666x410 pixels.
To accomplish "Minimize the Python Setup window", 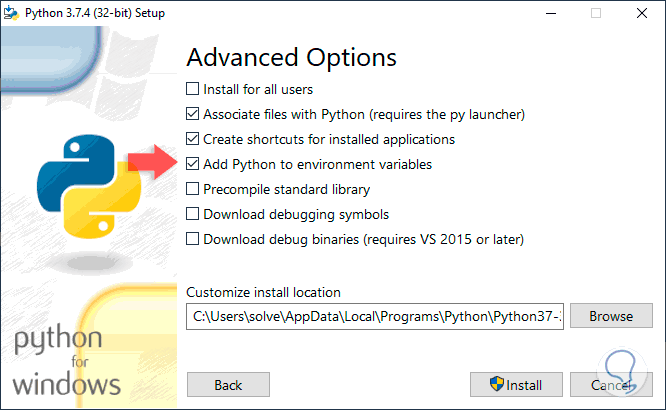I will 550,13.
